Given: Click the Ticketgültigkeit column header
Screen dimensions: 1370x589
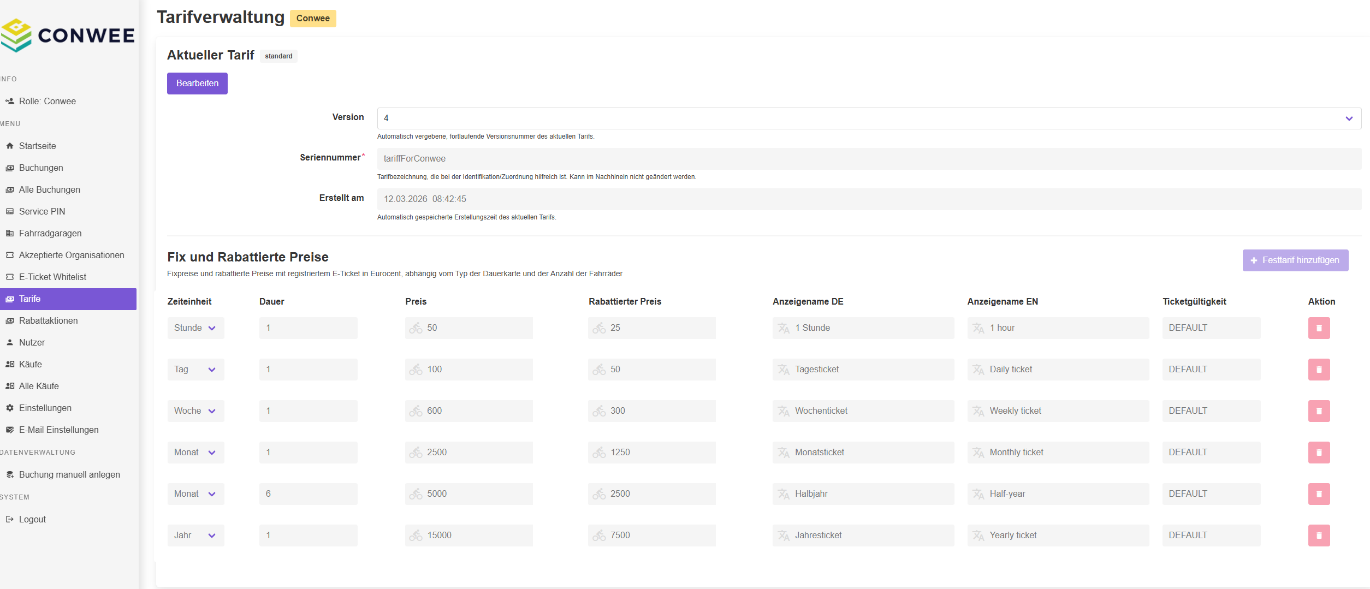Looking at the screenshot, I should pos(1195,301).
